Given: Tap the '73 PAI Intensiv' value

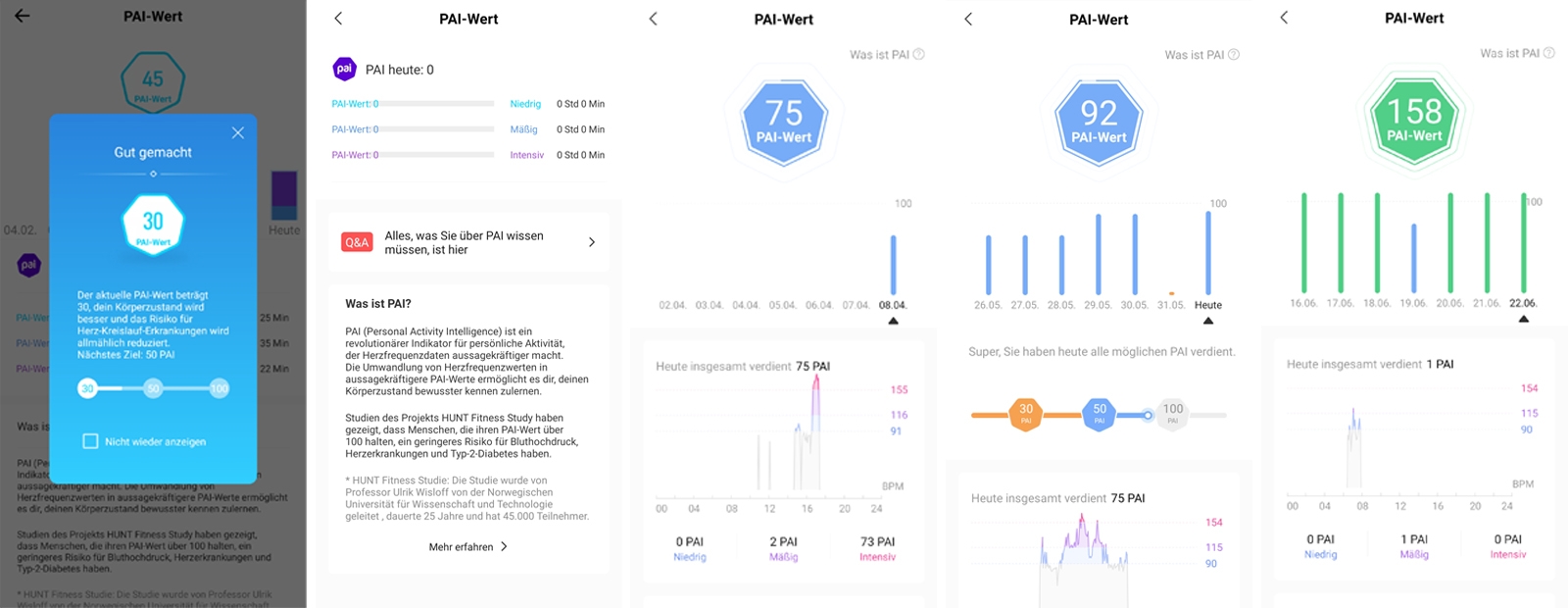Looking at the screenshot, I should point(877,548).
